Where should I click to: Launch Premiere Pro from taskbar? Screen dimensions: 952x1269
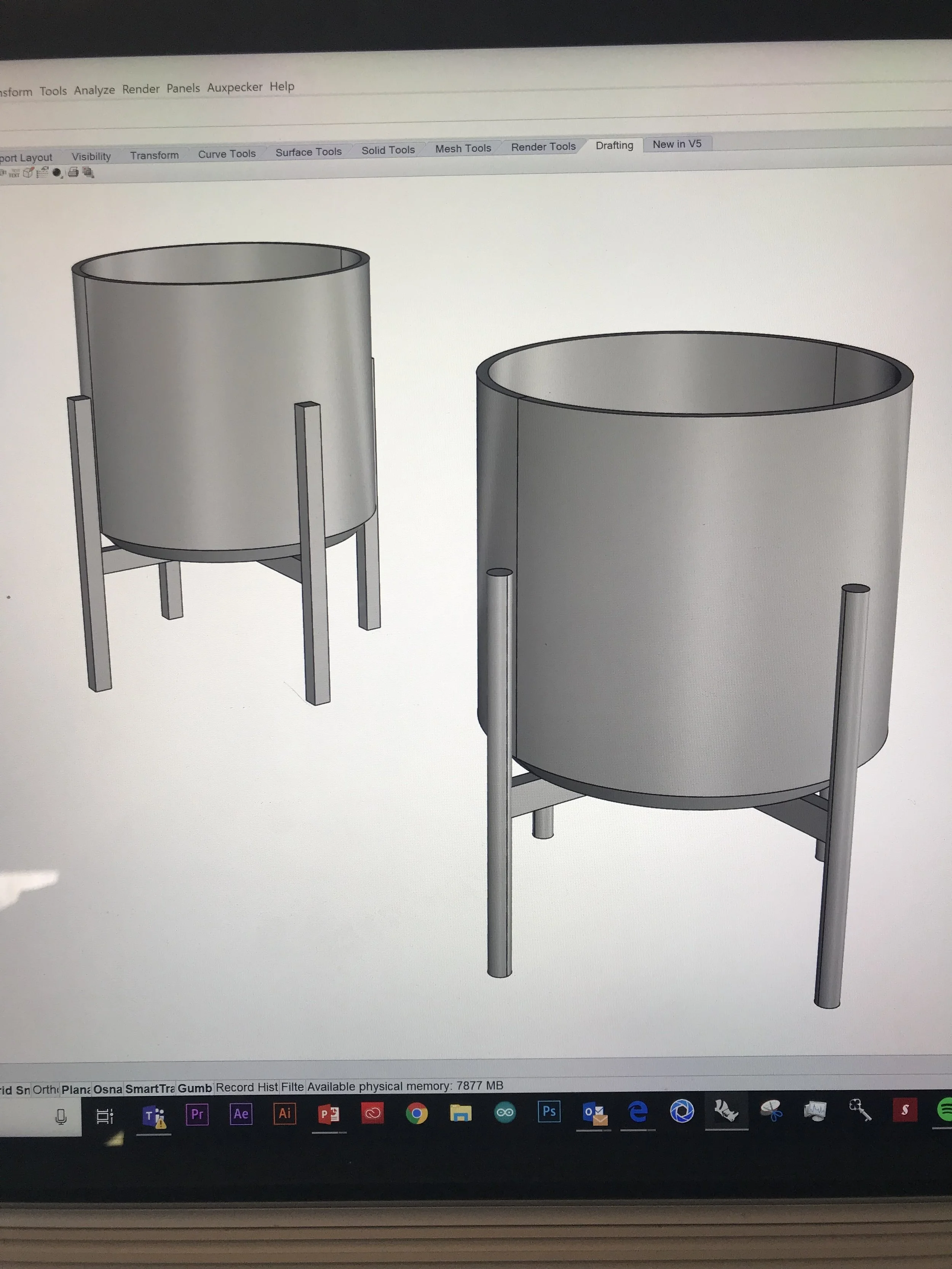coord(197,1114)
